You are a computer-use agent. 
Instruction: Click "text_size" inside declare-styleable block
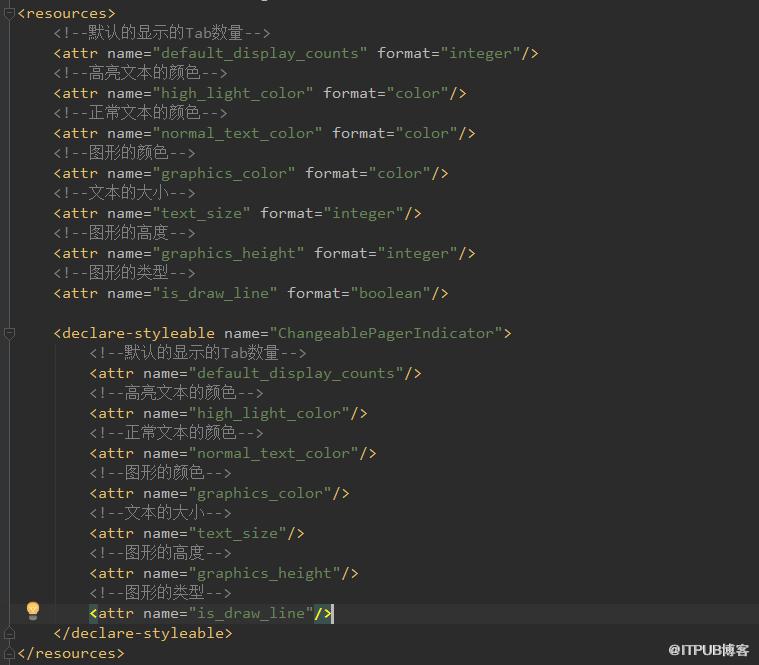238,533
